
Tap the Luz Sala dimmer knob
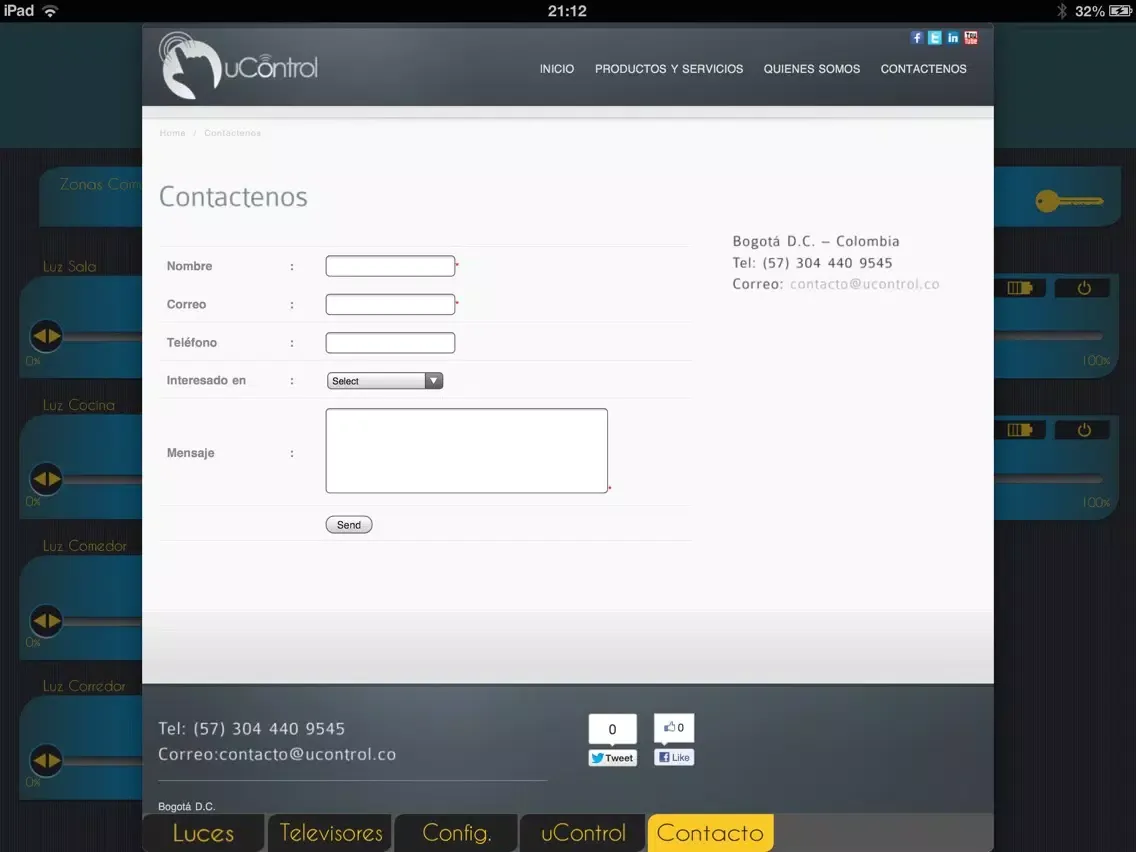point(46,336)
